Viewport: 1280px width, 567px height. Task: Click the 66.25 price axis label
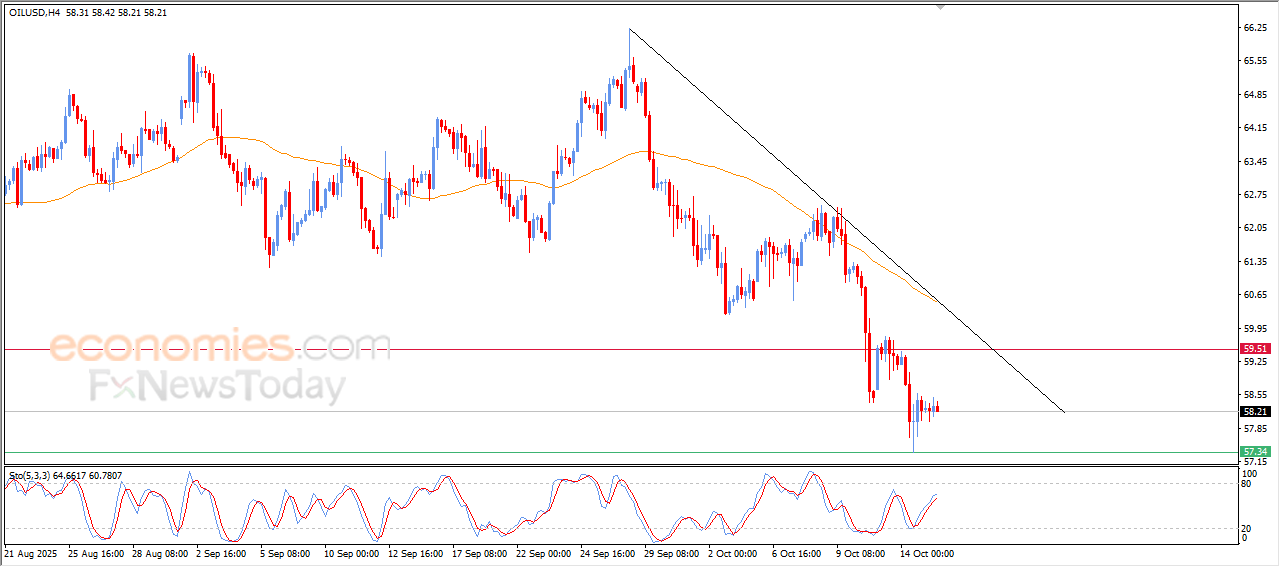coord(1256,28)
